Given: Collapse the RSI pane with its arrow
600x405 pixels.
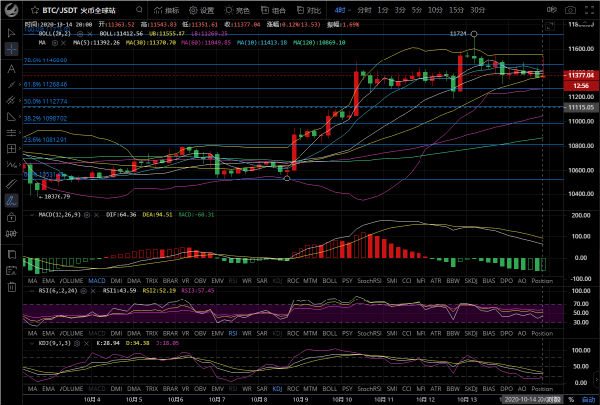Looking at the screenshot, I should (x=32, y=291).
